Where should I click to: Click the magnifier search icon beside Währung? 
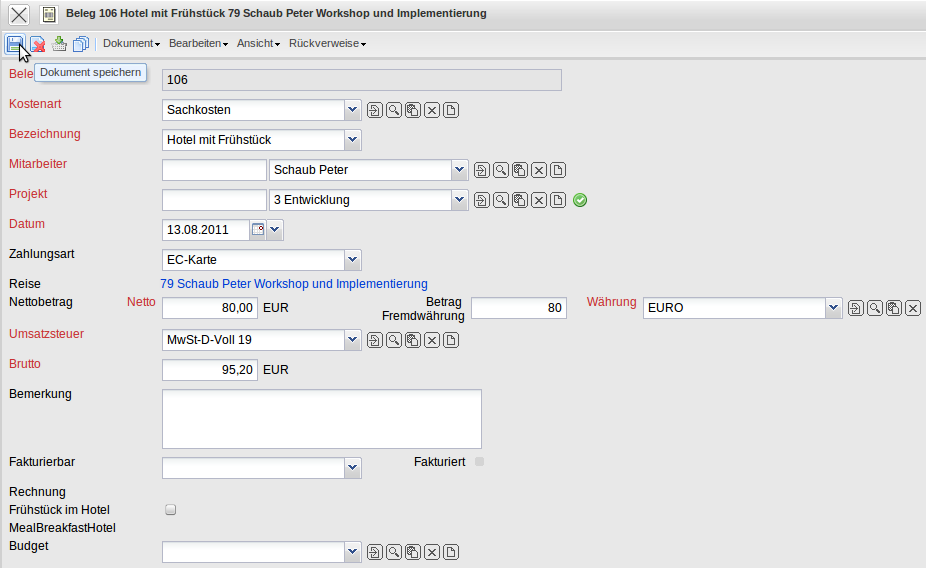click(874, 308)
